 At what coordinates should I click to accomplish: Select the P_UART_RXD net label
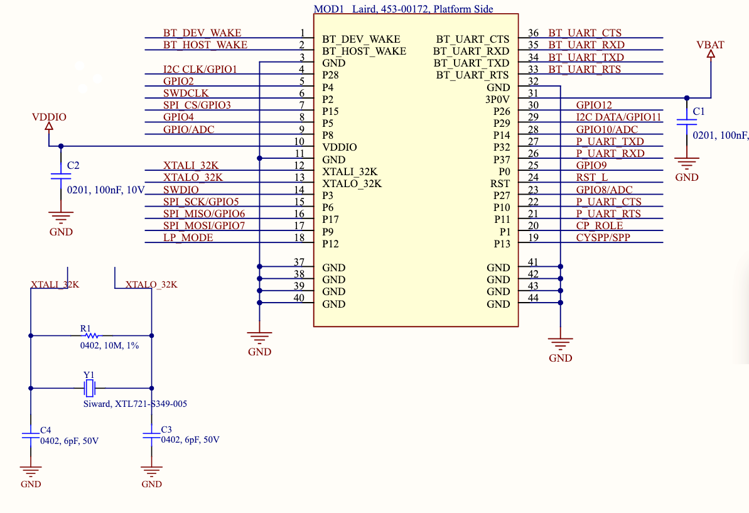click(610, 153)
